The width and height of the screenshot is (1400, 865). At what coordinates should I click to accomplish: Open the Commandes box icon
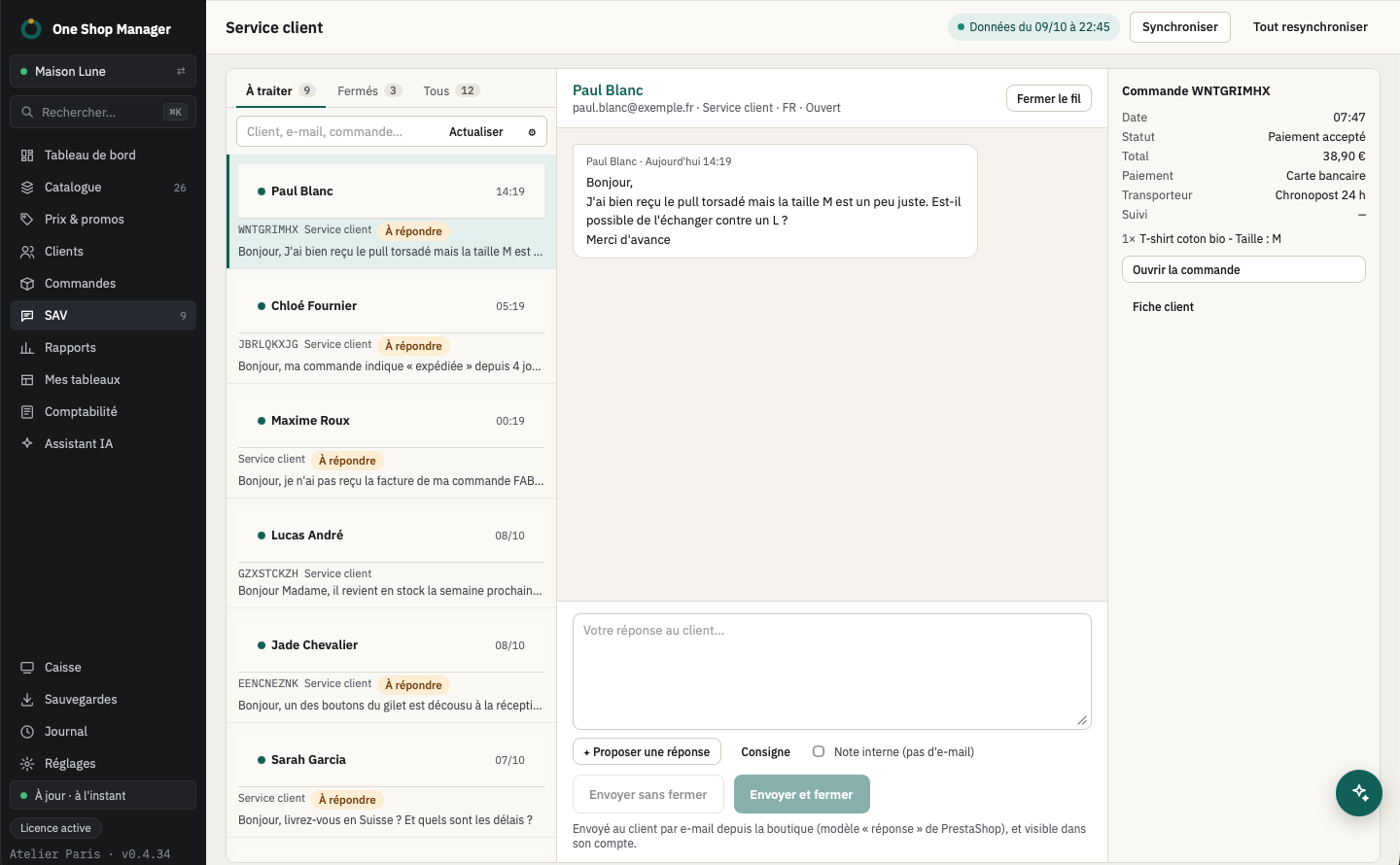27,284
